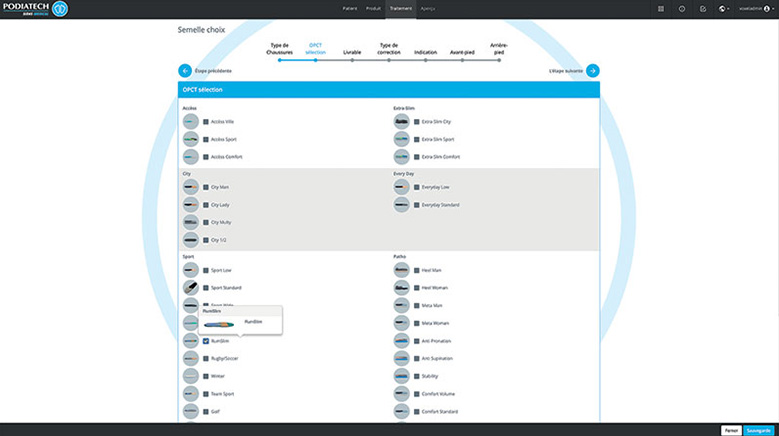Open the apps grid icon in top bar

661,8
